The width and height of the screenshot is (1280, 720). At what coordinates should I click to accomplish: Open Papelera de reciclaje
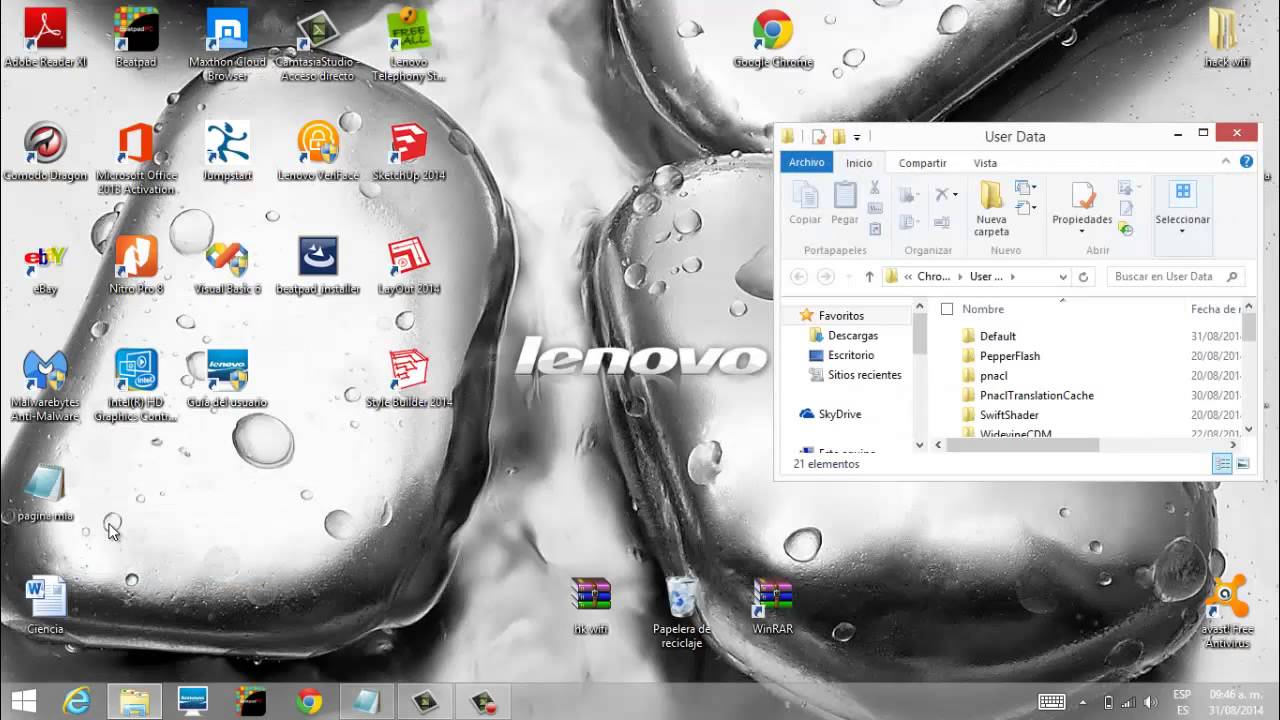(x=681, y=612)
